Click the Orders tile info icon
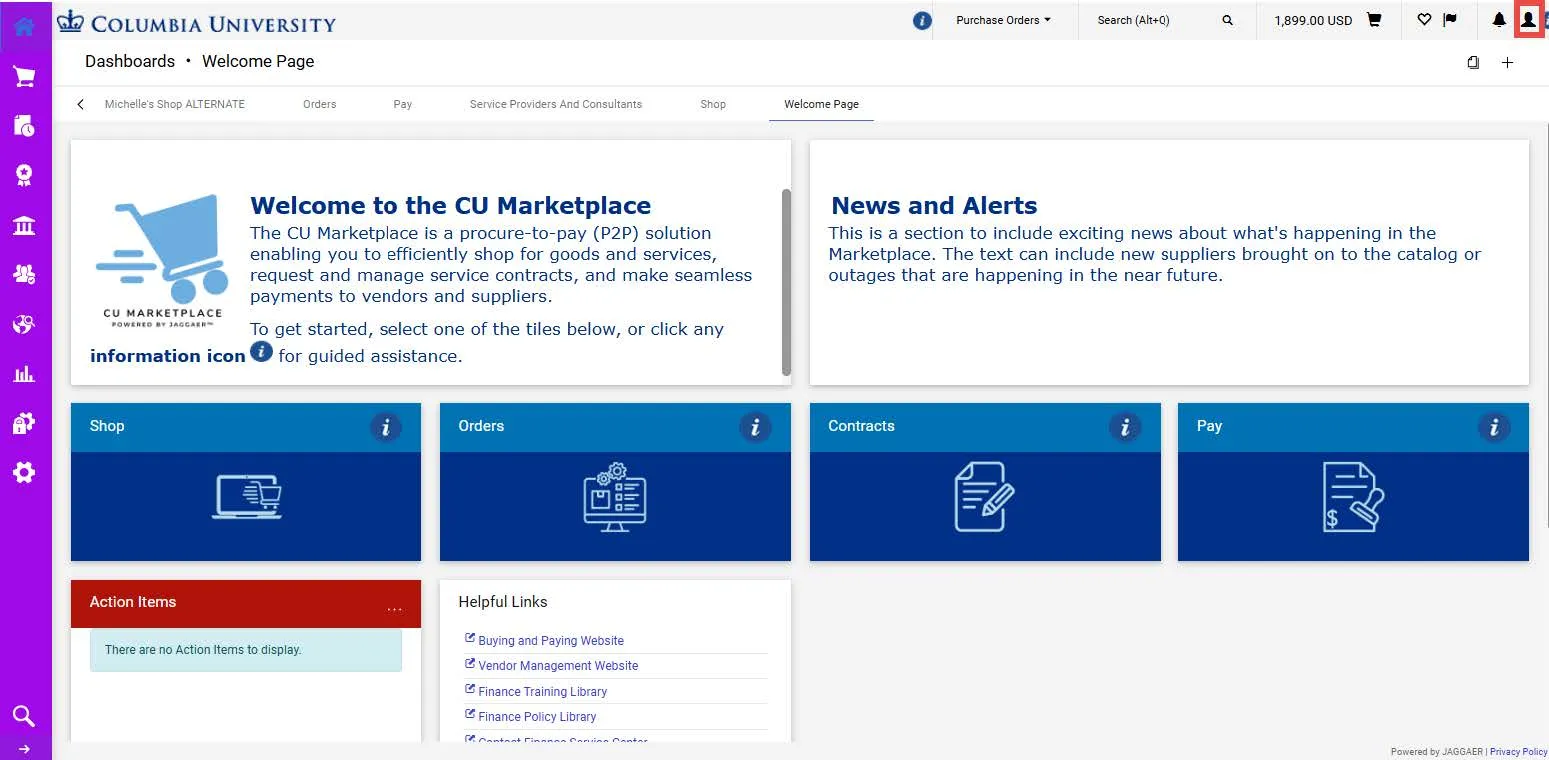1549x760 pixels. (x=755, y=427)
